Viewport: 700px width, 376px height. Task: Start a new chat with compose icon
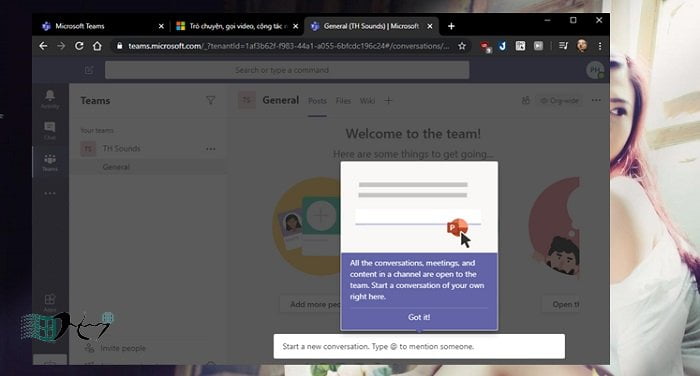coord(89,70)
